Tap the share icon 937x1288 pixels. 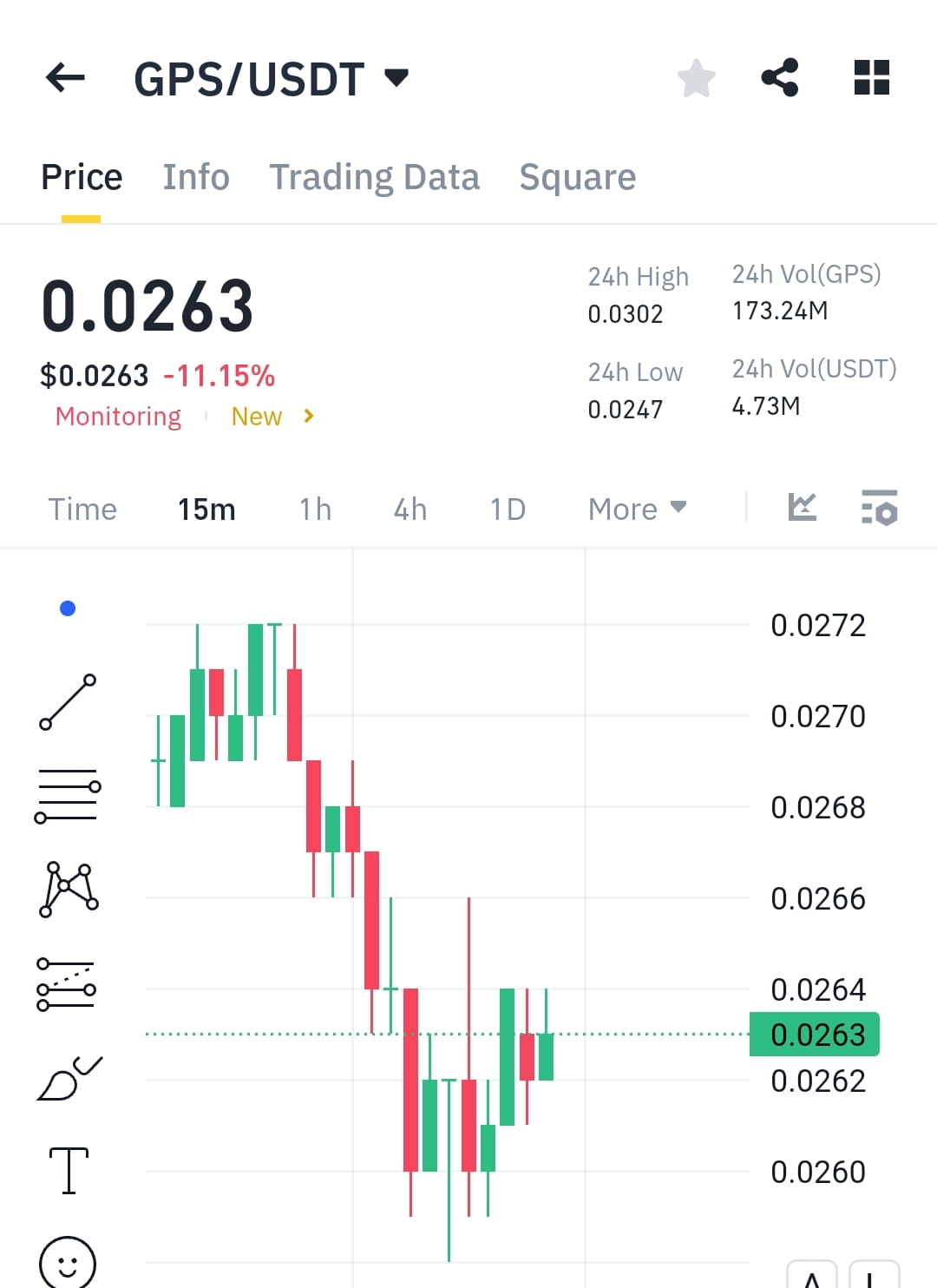coord(780,77)
